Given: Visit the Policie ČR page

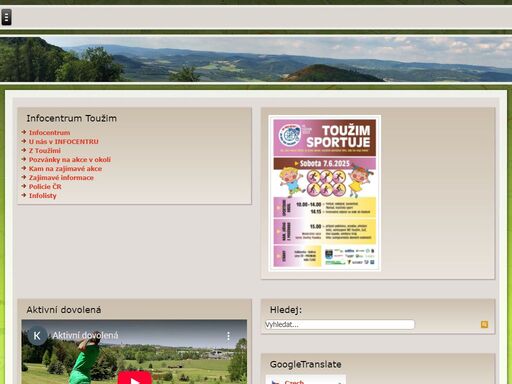Looking at the screenshot, I should coord(45,187).
